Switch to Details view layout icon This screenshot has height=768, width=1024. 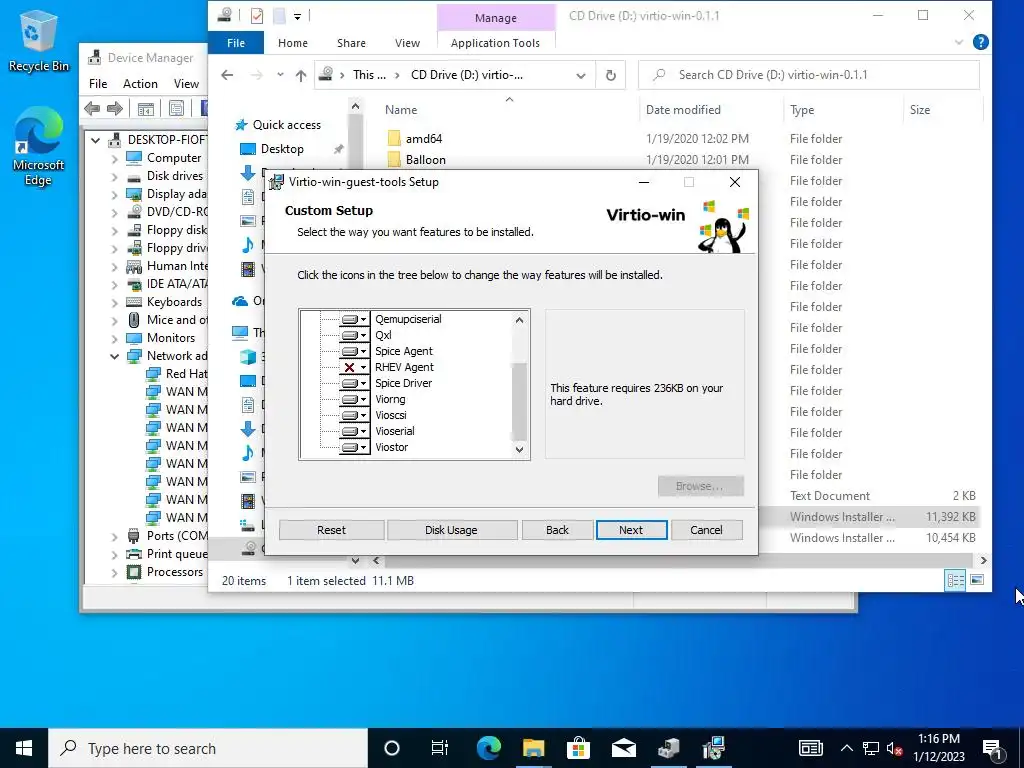coord(955,580)
